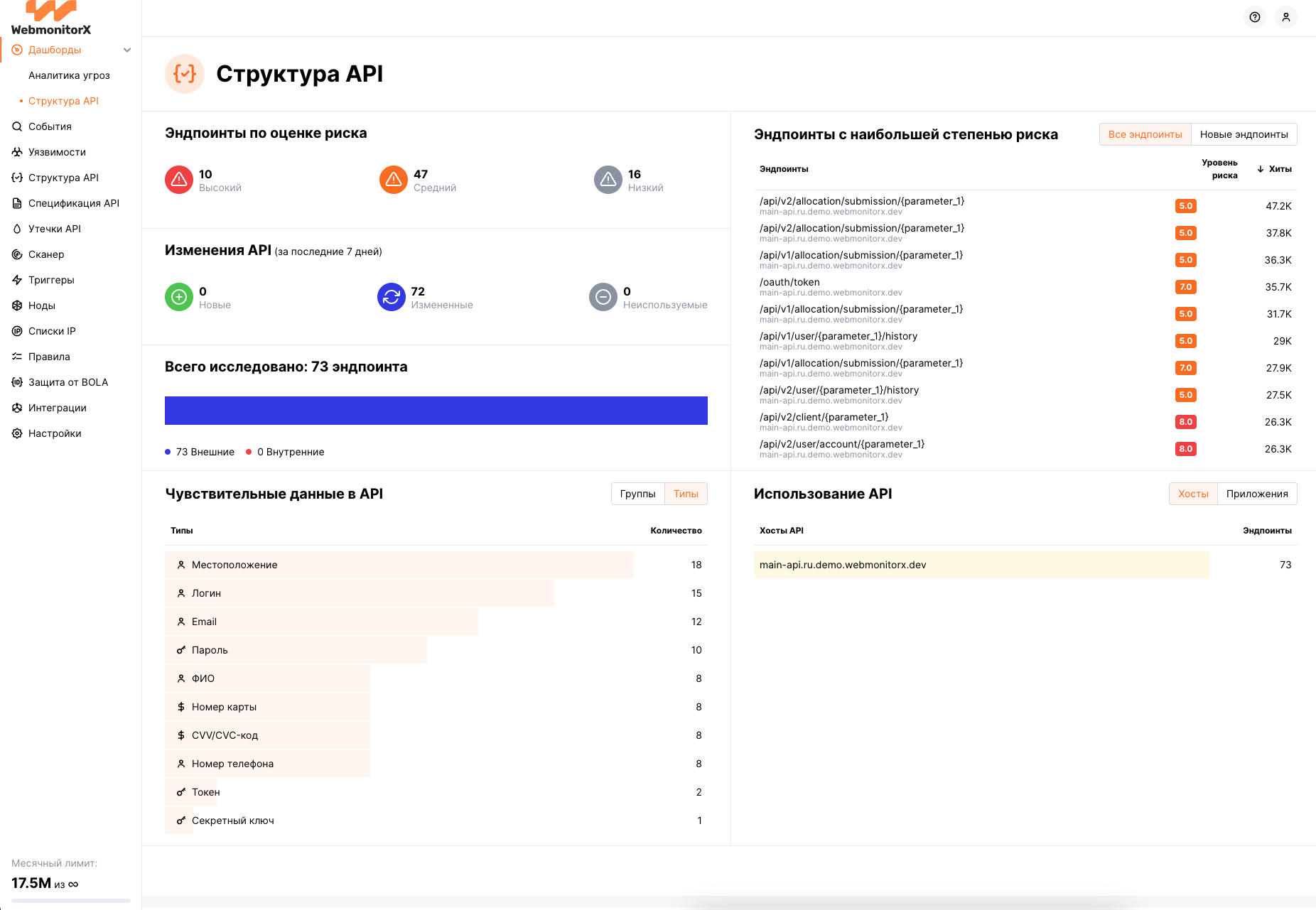The width and height of the screenshot is (1316, 910).
Task: Select the Типы tab
Action: coord(686,494)
